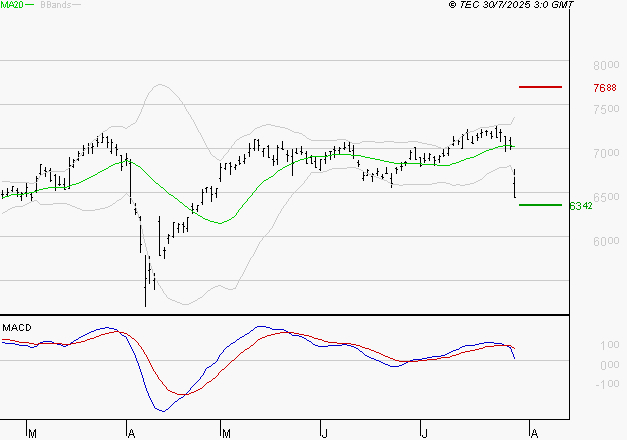Click the MACD 100 axis value
This screenshot has height=440, width=627.
point(609,345)
